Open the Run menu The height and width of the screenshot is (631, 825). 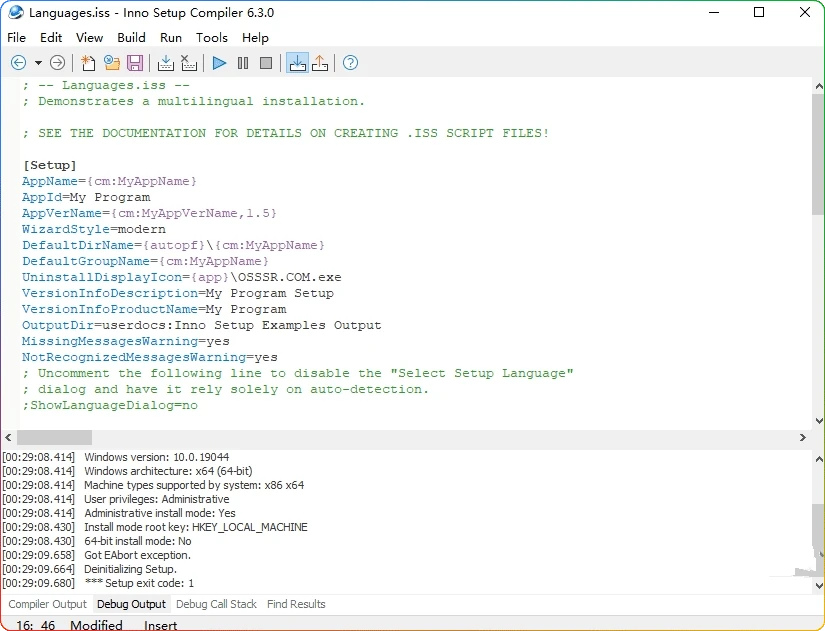coord(171,38)
